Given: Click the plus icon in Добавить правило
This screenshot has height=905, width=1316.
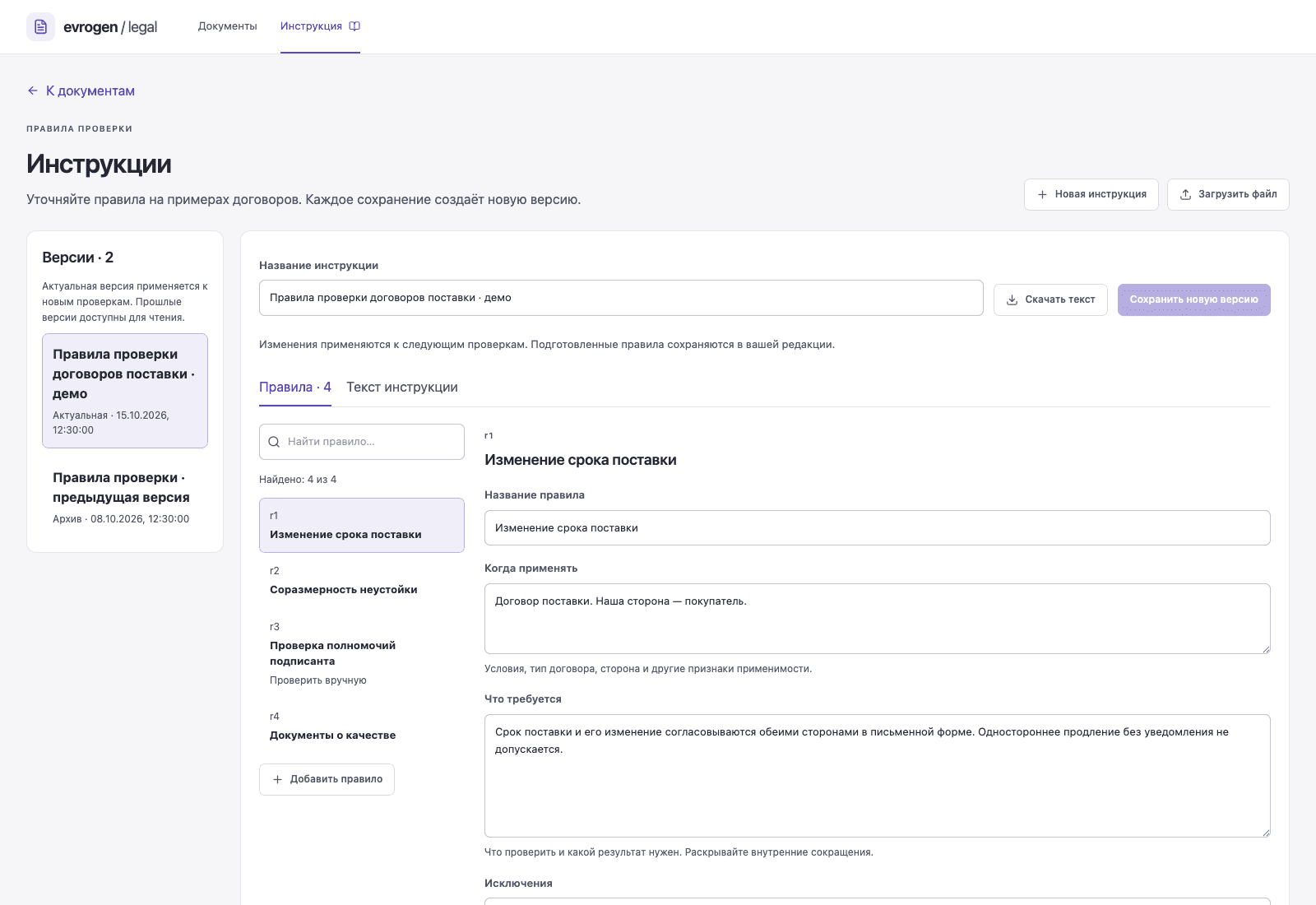Looking at the screenshot, I should tap(277, 779).
